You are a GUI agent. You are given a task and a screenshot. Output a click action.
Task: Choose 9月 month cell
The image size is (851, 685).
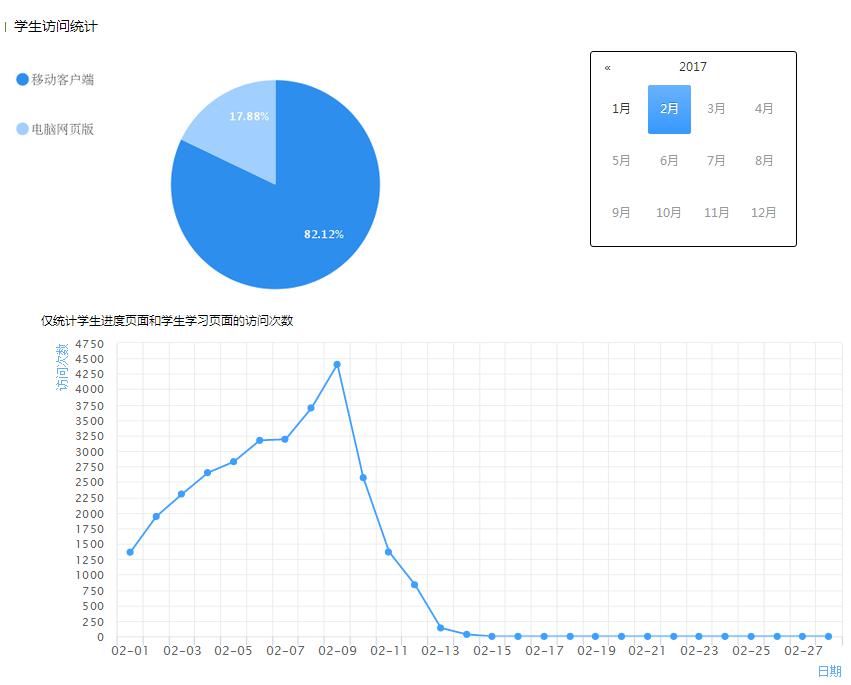[x=621, y=212]
